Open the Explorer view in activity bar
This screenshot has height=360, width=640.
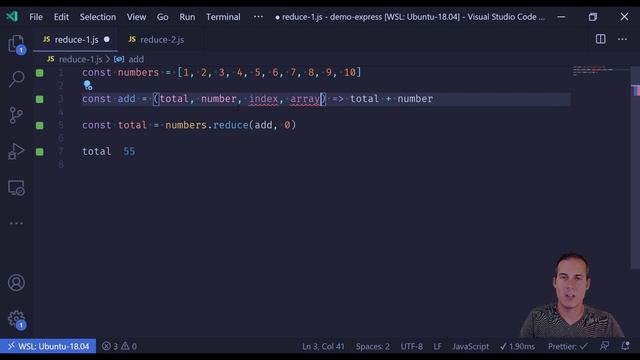(16, 44)
